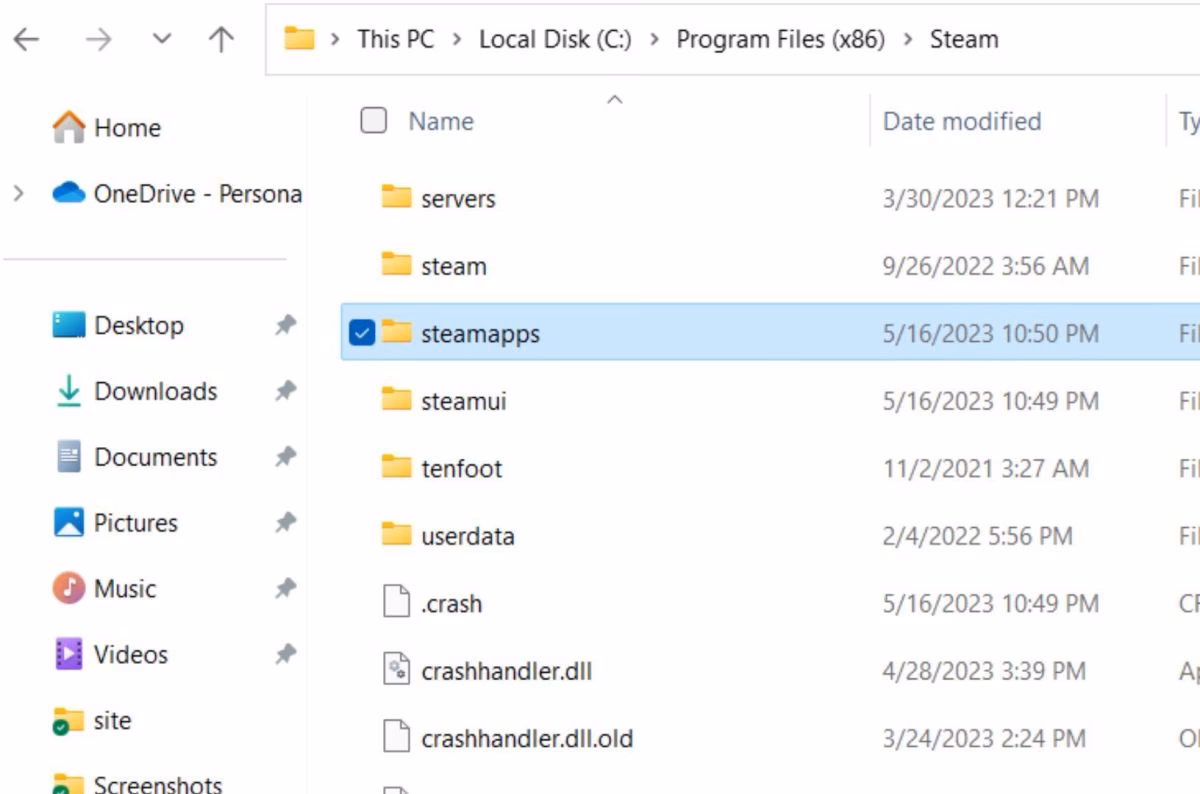Open Videos quick access item
The height and width of the screenshot is (794, 1200).
[x=131, y=655]
